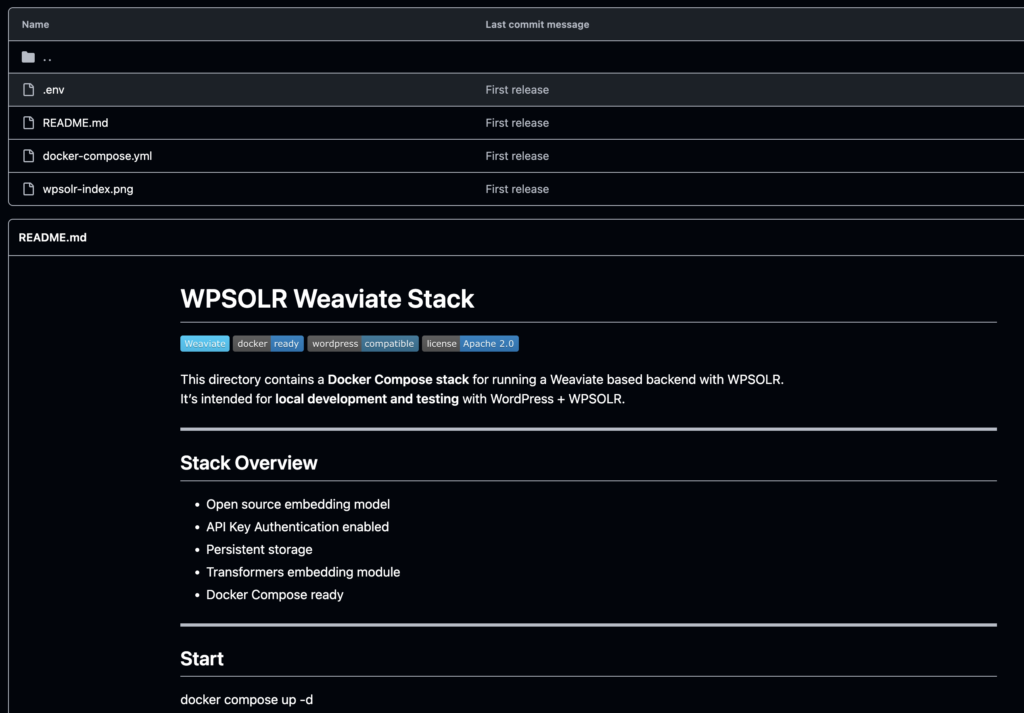Viewport: 1024px width, 713px height.
Task: Open First release commit for wpsolr-index.png
Action: [517, 189]
